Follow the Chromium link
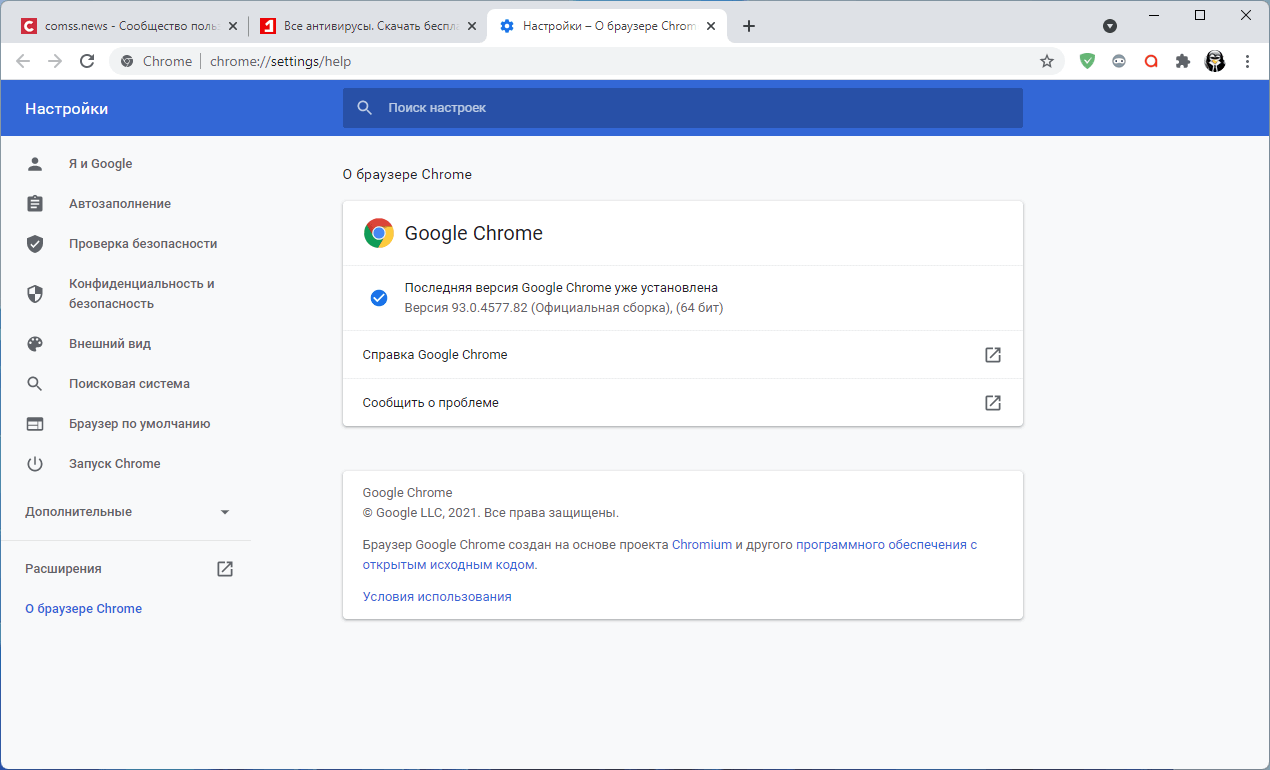This screenshot has width=1270, height=770. coord(702,545)
